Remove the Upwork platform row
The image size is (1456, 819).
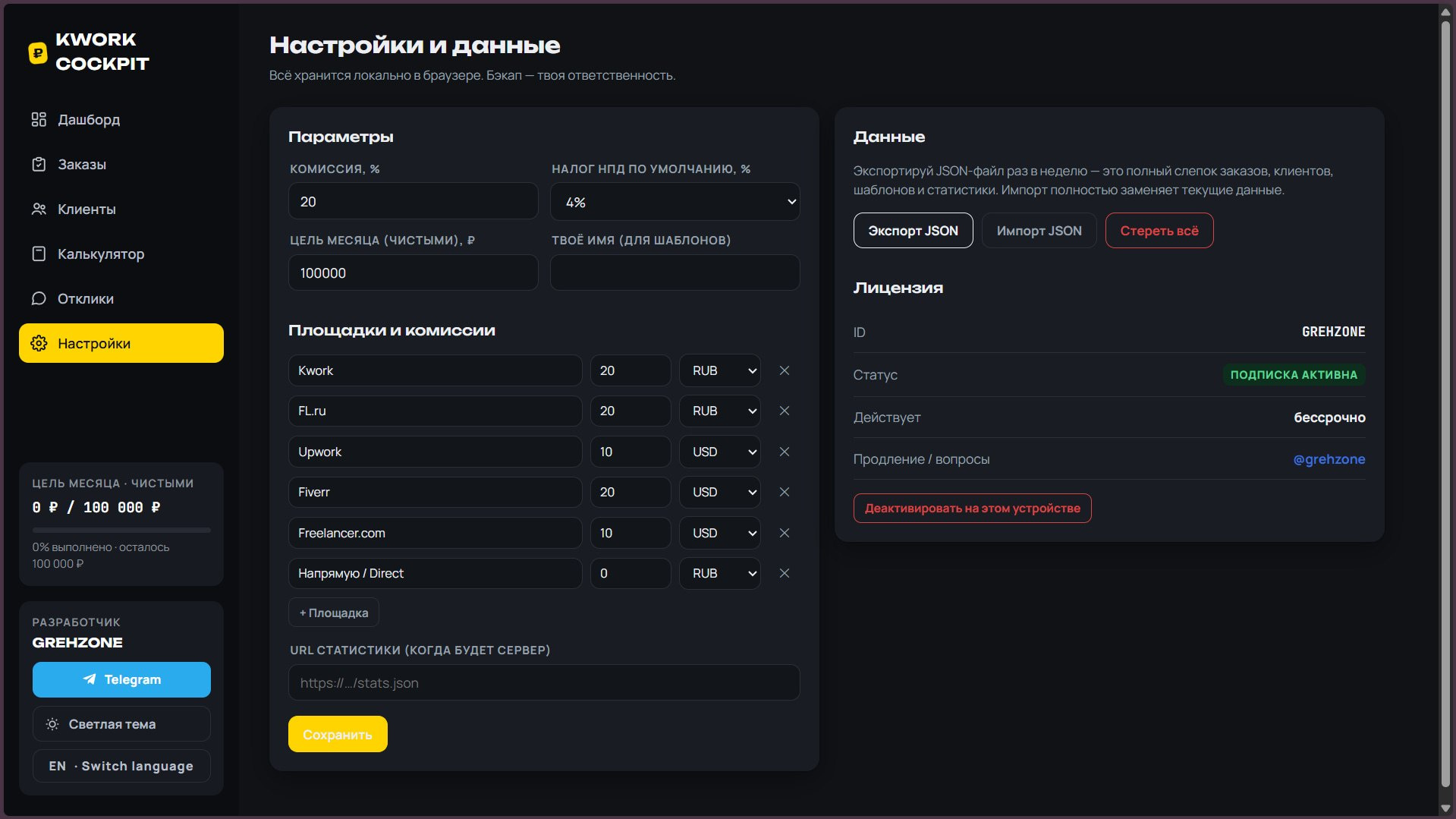[785, 452]
